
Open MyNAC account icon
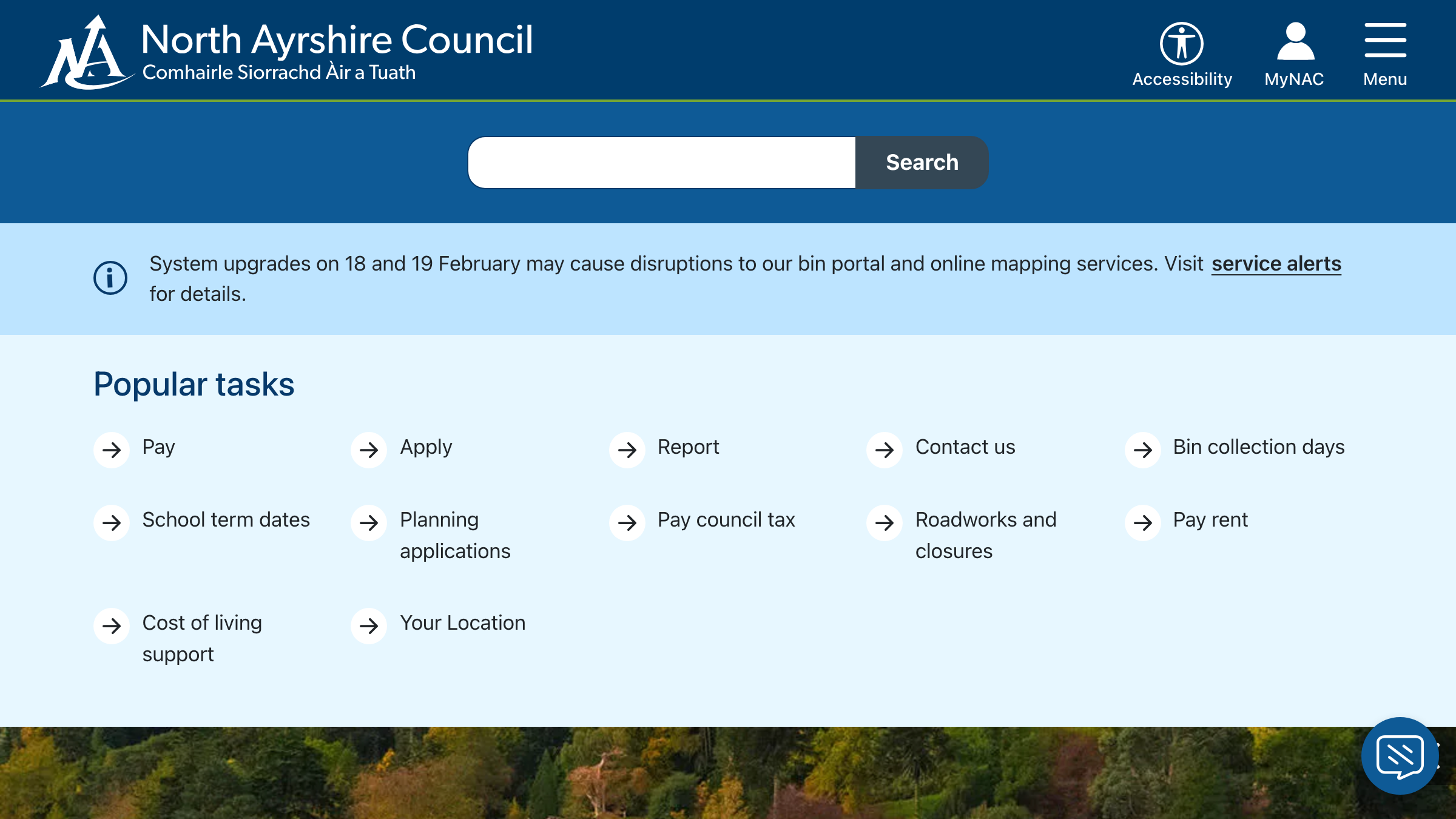[1294, 44]
